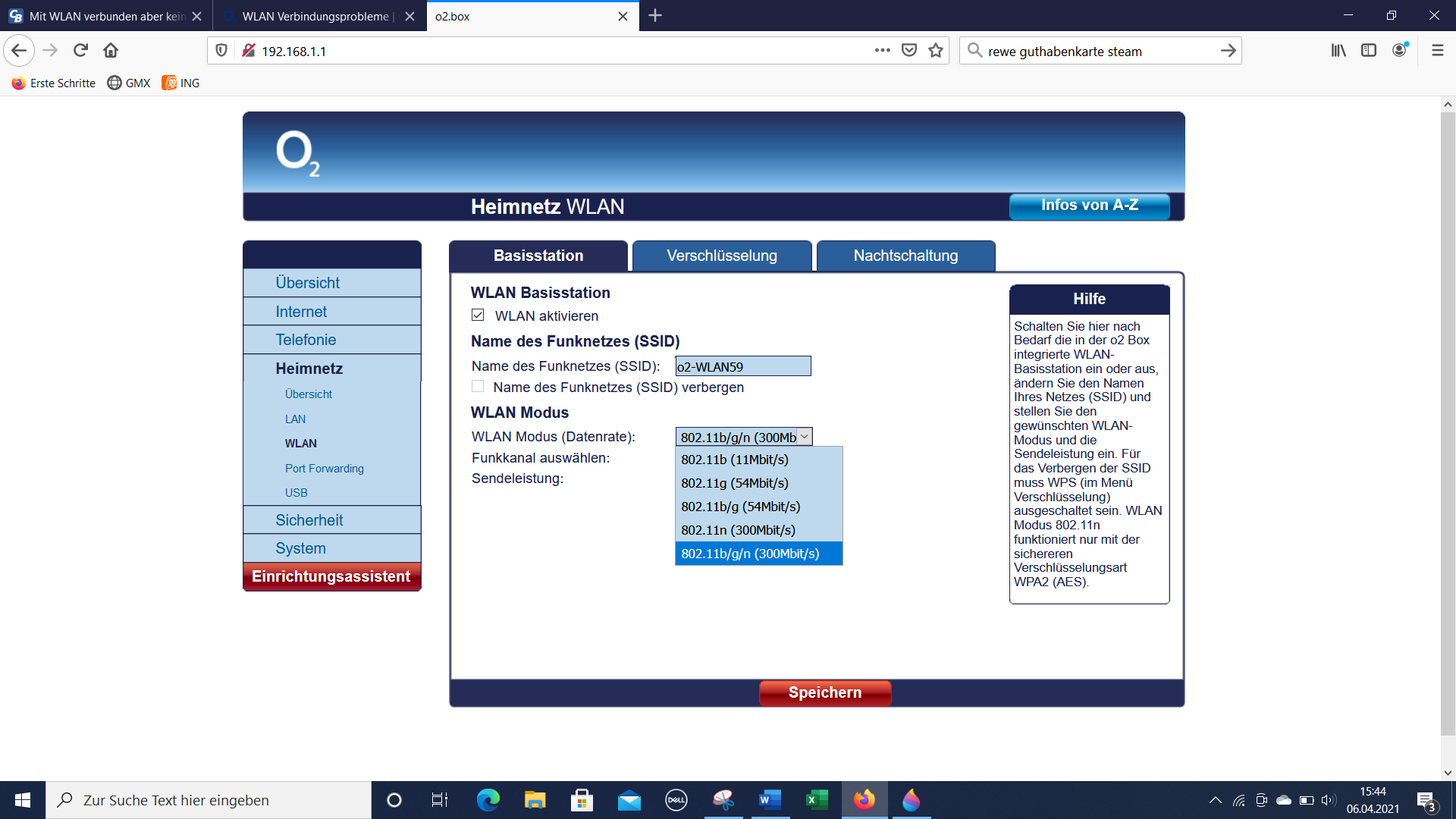Open the Library icon in toolbar

[1338, 51]
